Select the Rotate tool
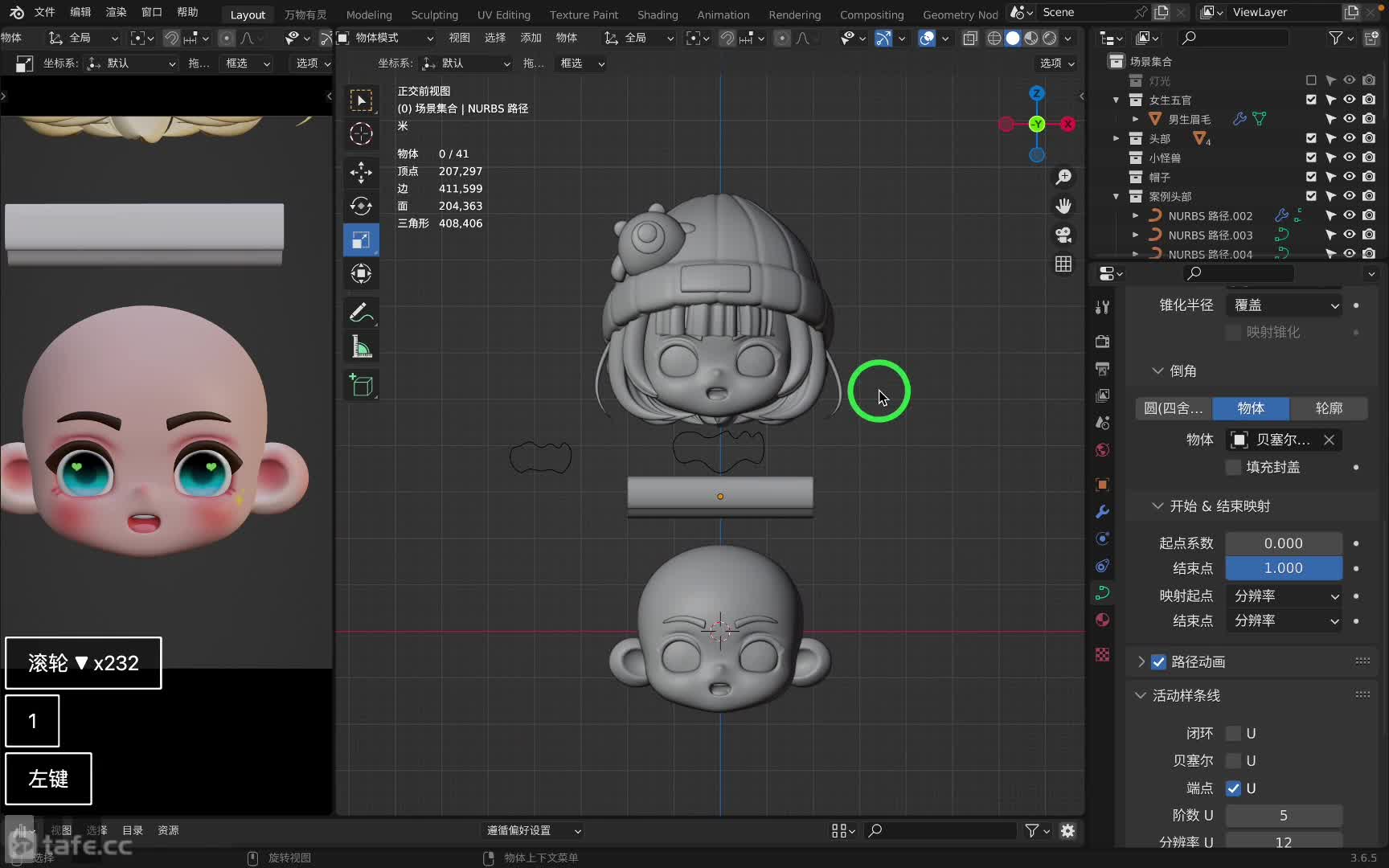1389x868 pixels. pyautogui.click(x=361, y=206)
